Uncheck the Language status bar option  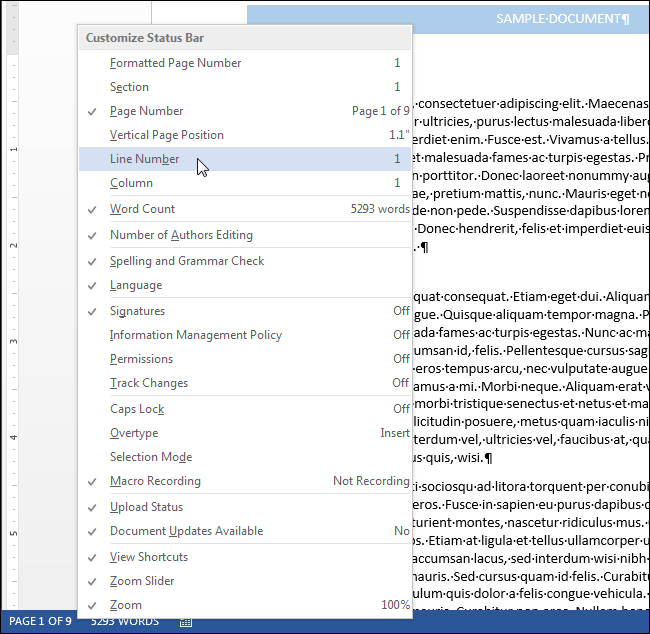[245, 285]
